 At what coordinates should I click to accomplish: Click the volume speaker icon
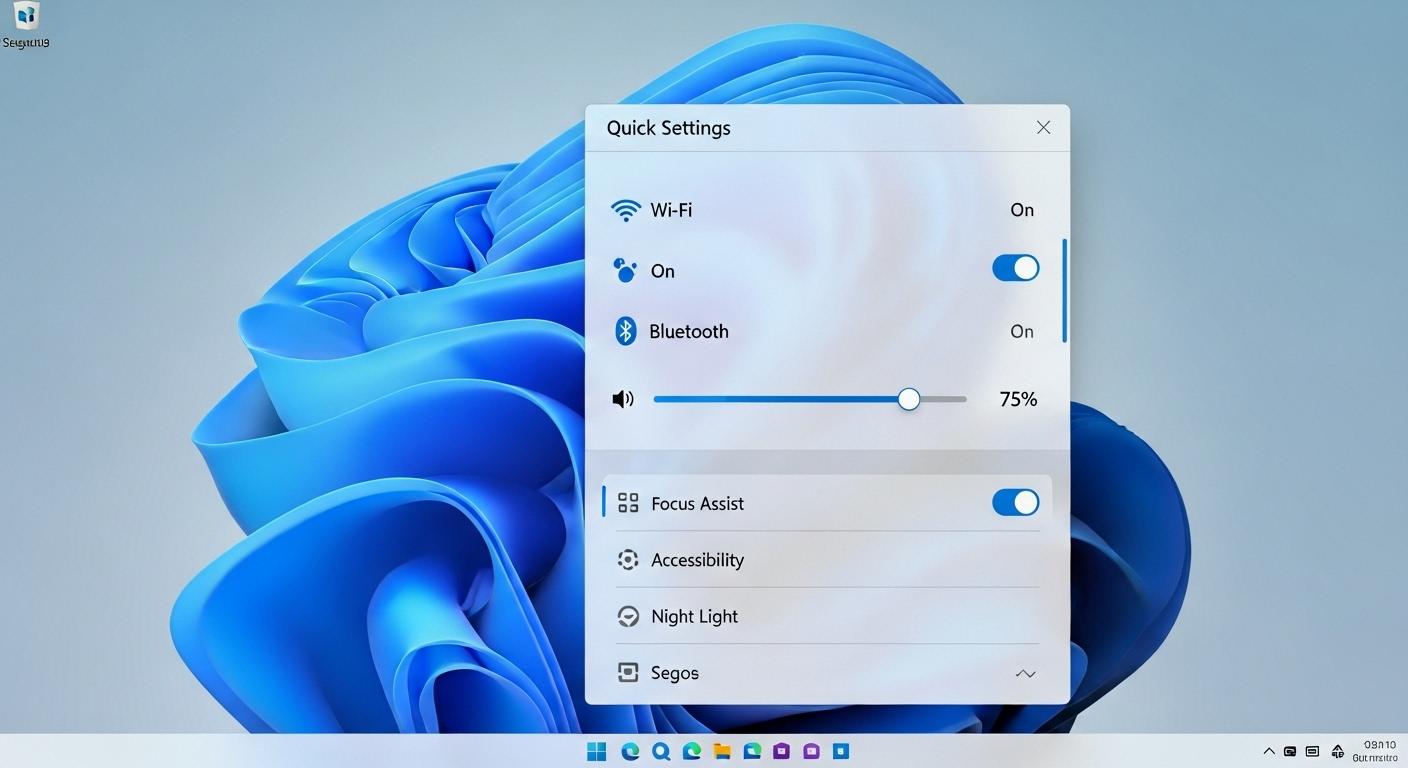(x=623, y=399)
